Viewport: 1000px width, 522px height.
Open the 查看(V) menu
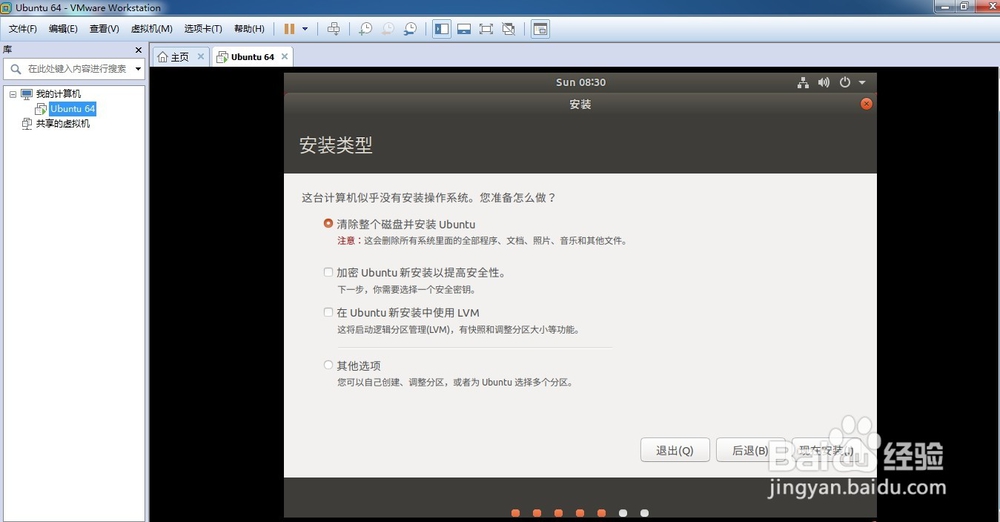click(x=104, y=29)
